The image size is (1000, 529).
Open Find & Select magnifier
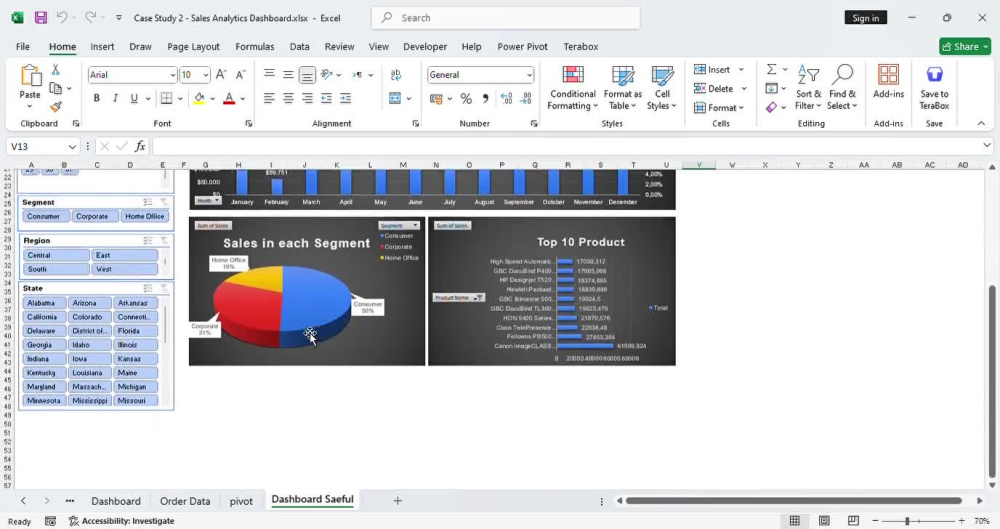(x=842, y=88)
